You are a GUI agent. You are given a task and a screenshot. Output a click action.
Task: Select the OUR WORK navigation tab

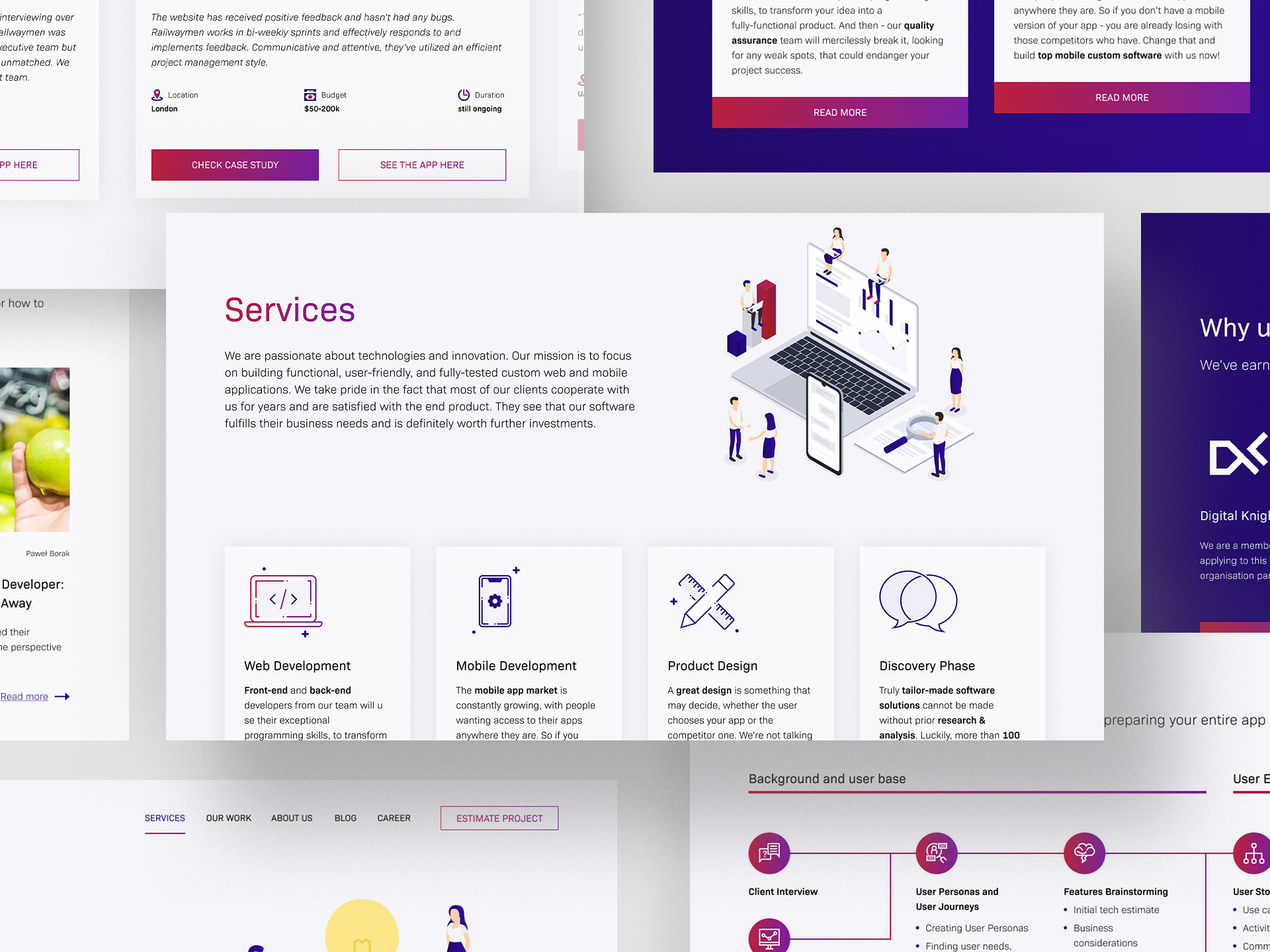click(x=228, y=819)
